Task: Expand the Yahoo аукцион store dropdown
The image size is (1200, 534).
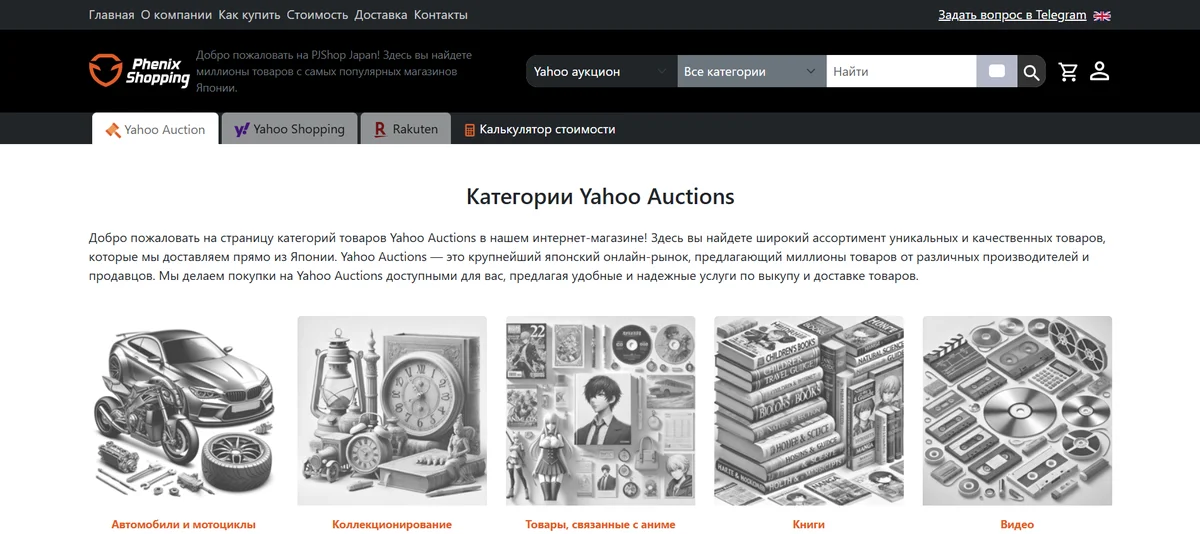Action: tap(602, 72)
